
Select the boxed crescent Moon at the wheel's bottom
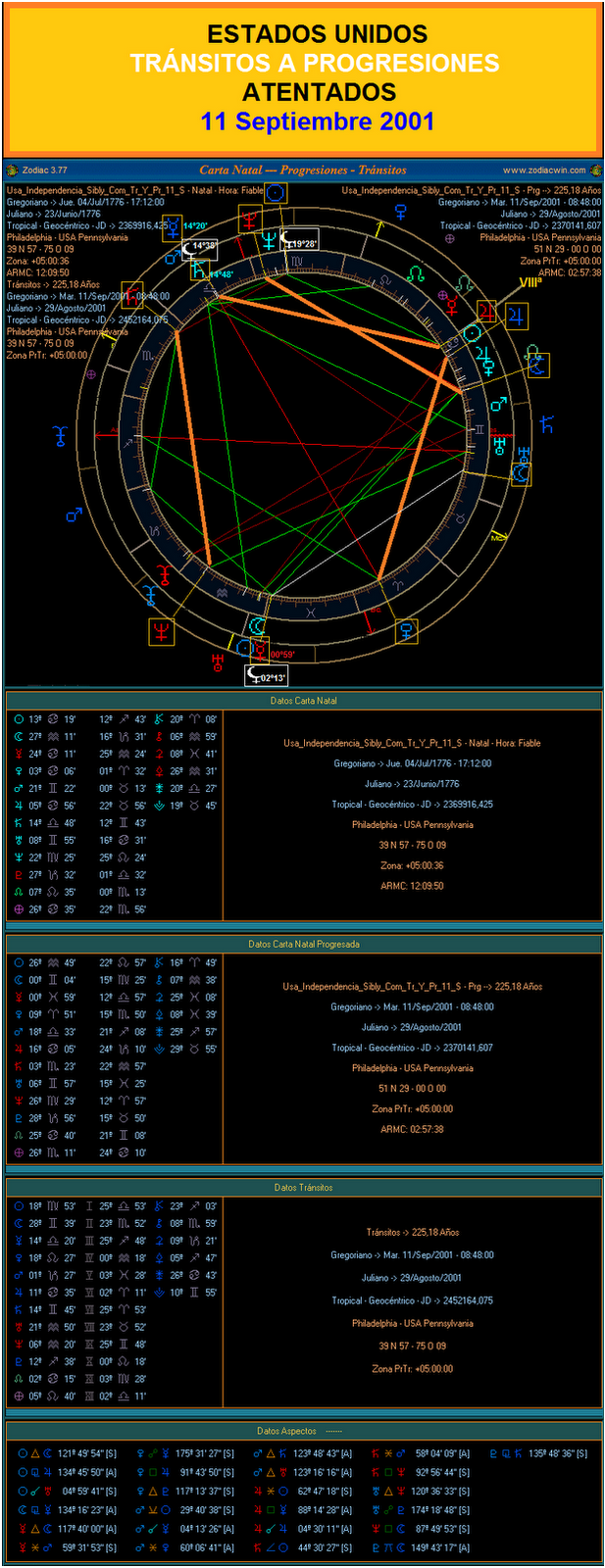click(x=256, y=624)
